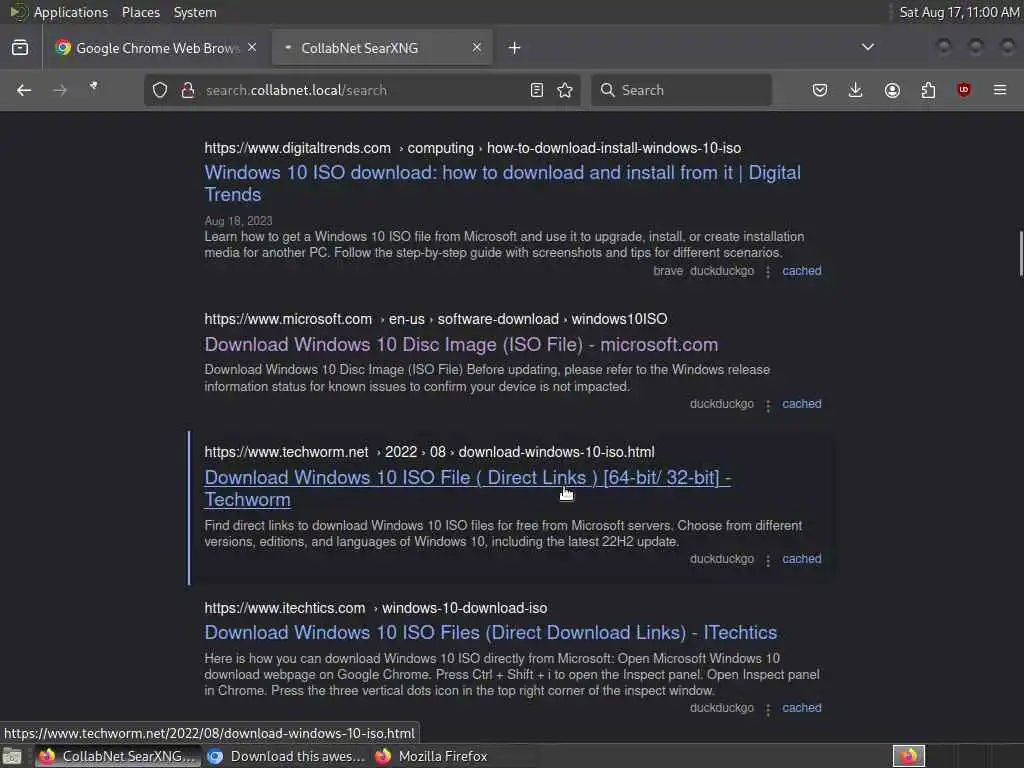The image size is (1024, 768).
Task: Click the date and time clock
Action: (x=959, y=12)
